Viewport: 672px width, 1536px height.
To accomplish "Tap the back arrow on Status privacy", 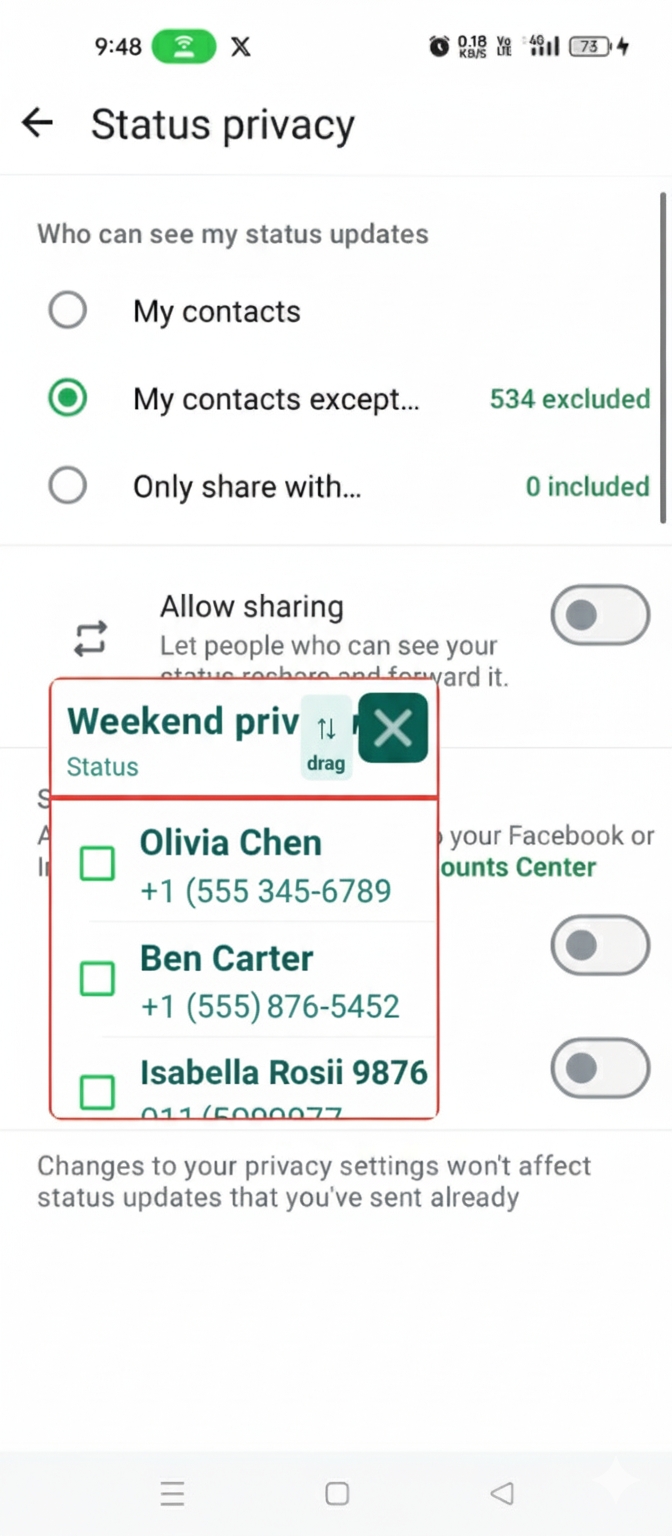I will [x=36, y=122].
